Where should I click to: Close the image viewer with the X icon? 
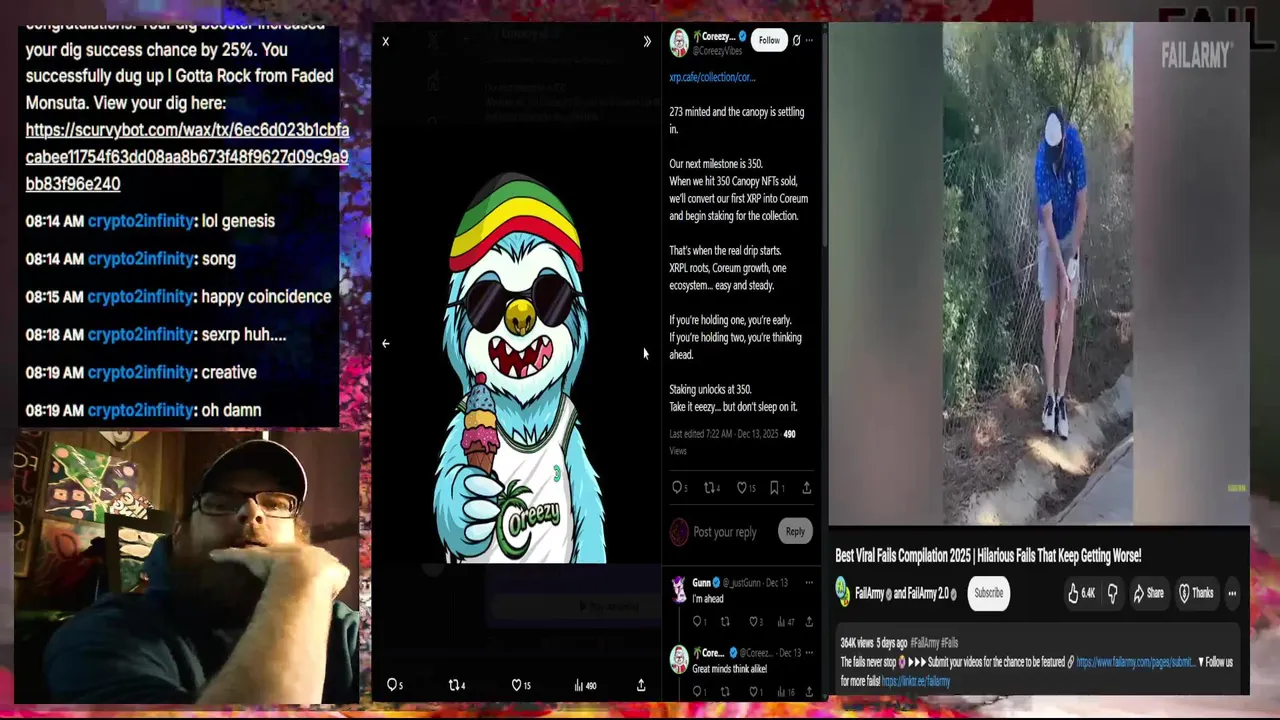(385, 41)
